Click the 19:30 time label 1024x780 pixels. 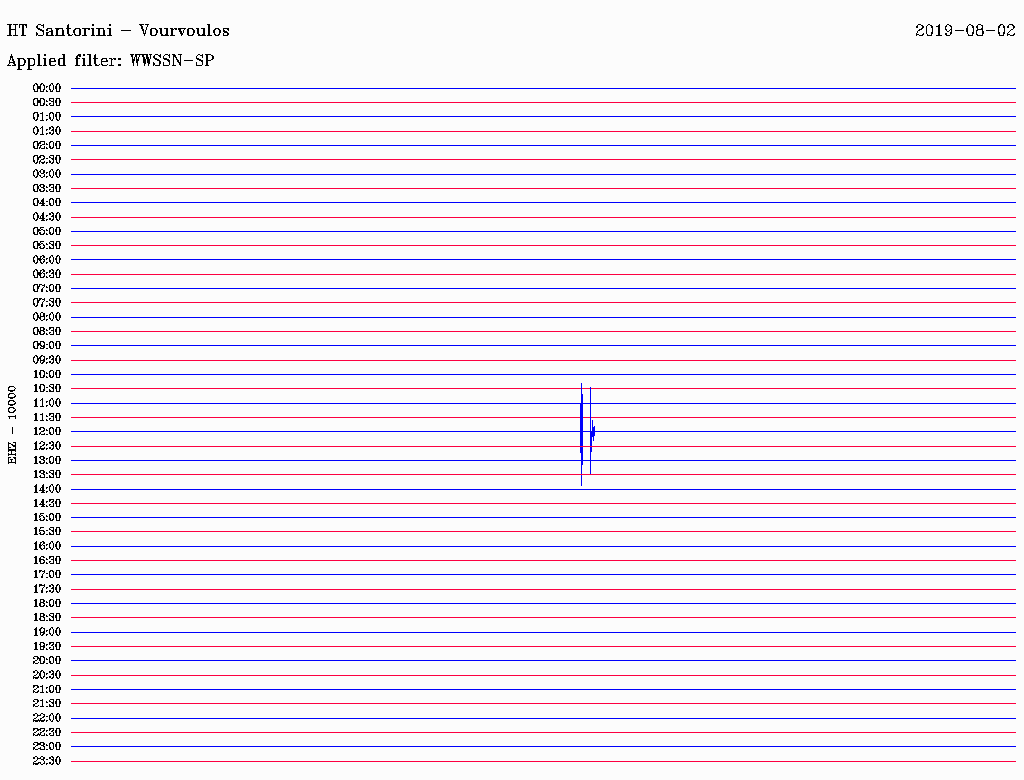coord(47,647)
